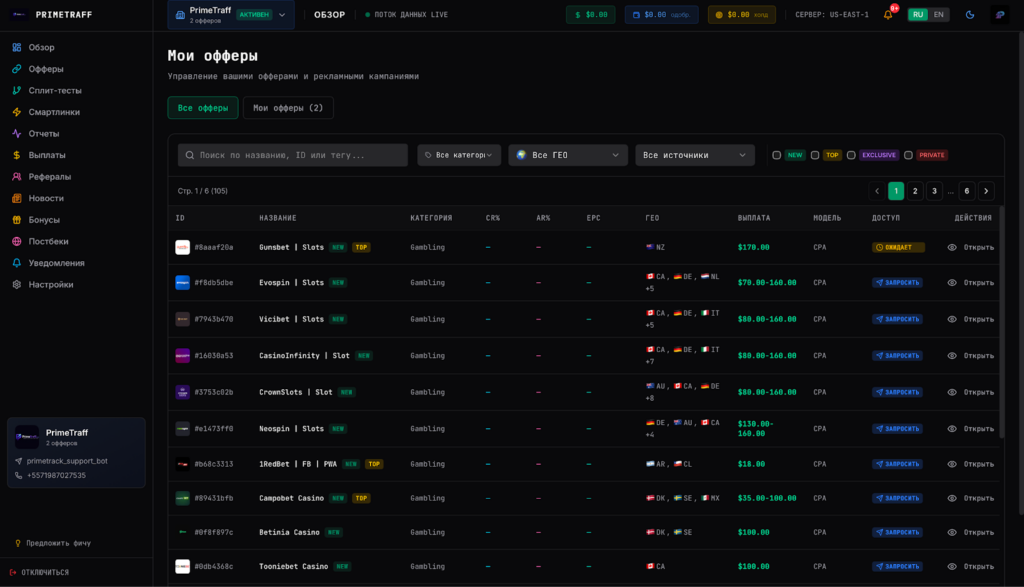Click the tag icon in category filter
Image resolution: width=1024 pixels, height=587 pixels.
click(x=428, y=155)
